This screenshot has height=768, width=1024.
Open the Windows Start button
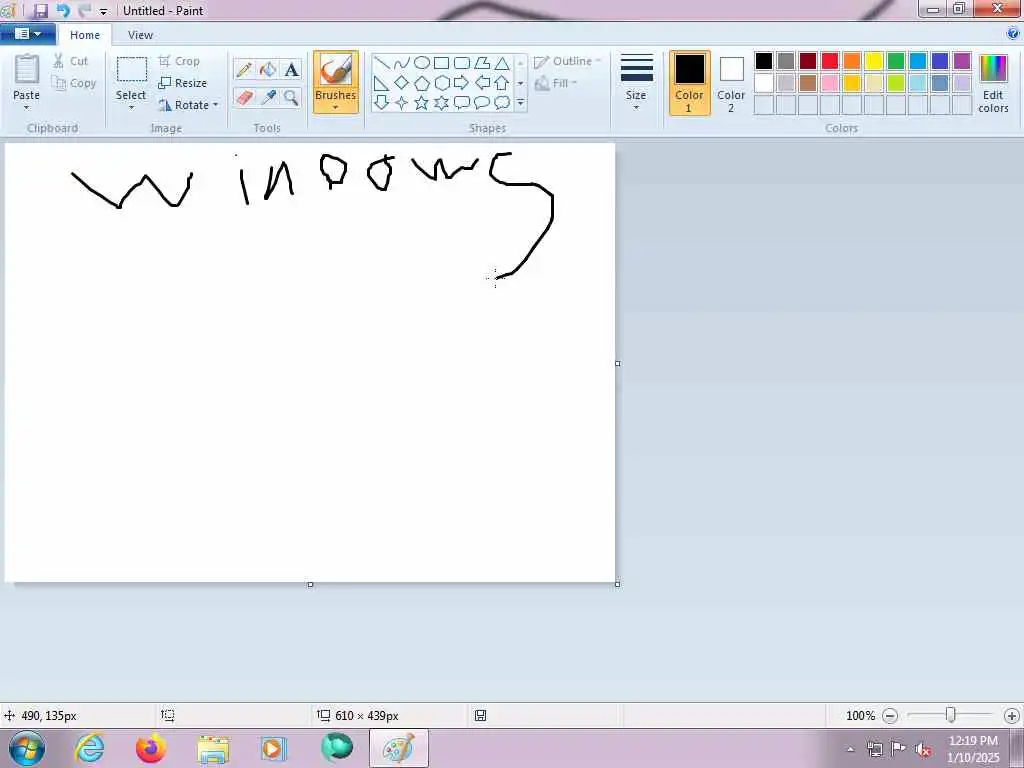[x=27, y=748]
